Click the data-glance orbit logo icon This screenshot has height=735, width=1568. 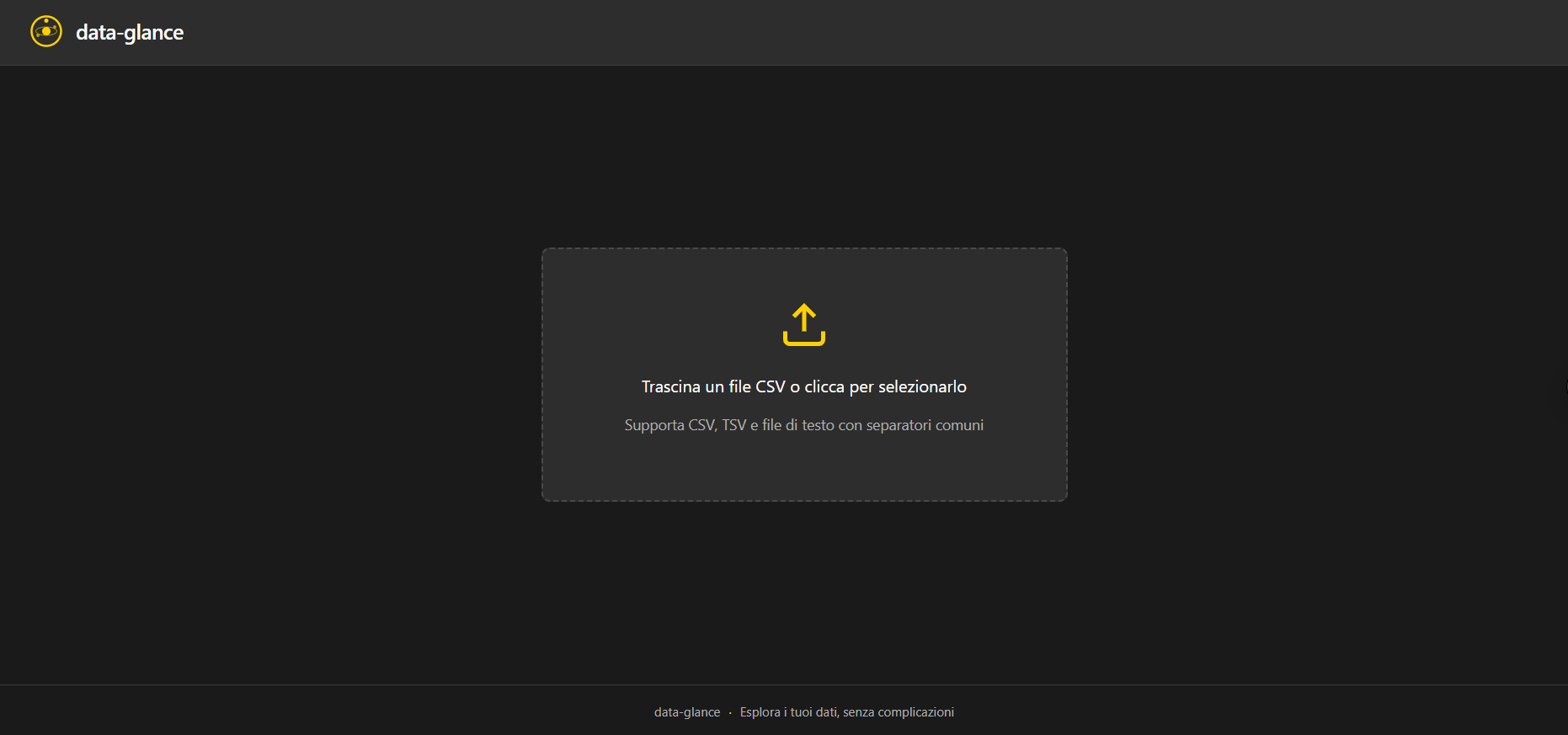[46, 32]
